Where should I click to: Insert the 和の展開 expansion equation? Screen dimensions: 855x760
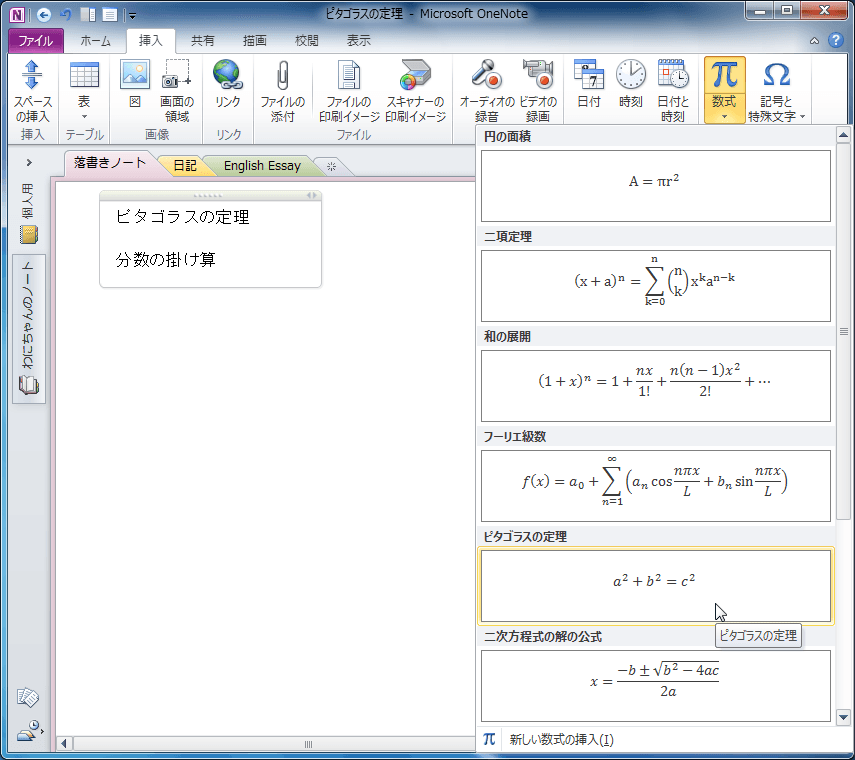pos(655,385)
